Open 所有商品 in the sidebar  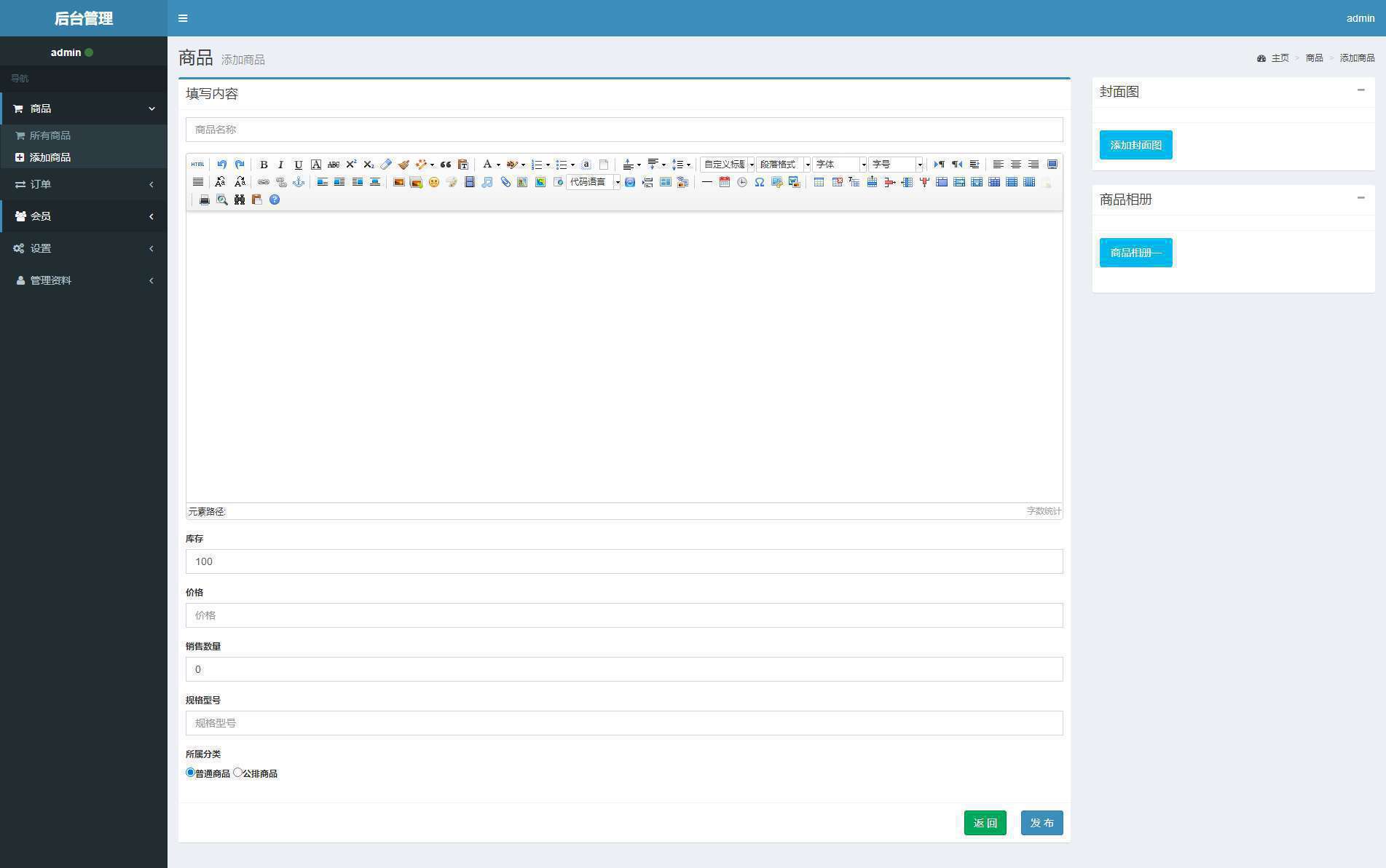[84, 135]
